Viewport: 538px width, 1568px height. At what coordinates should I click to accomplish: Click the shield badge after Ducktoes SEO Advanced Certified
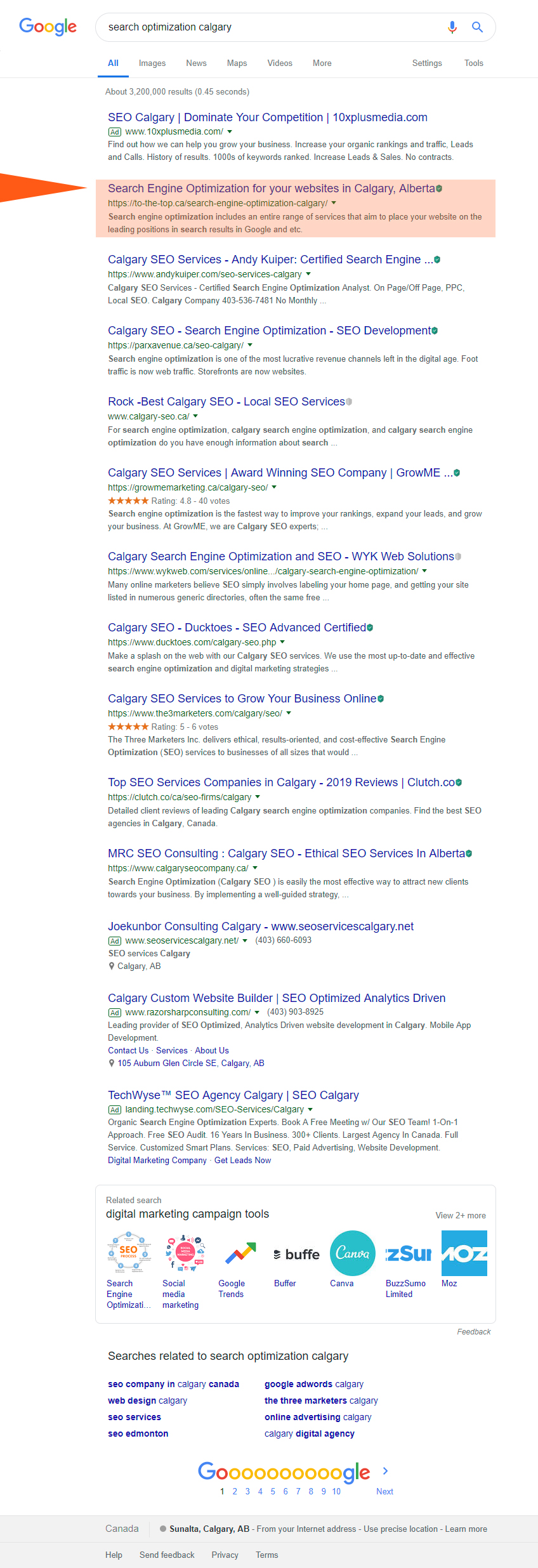point(370,628)
